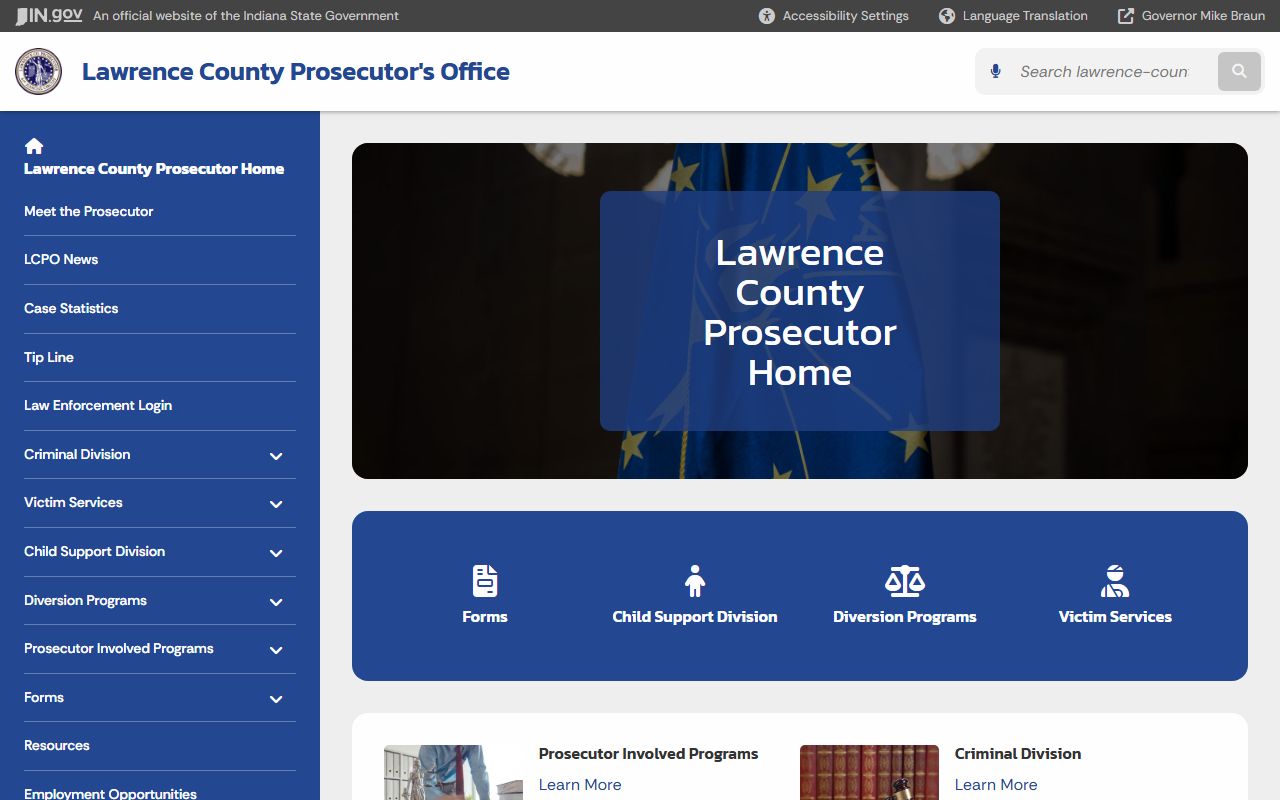The image size is (1280, 800).
Task: Focus the site search input field
Action: pyautogui.click(x=1104, y=72)
